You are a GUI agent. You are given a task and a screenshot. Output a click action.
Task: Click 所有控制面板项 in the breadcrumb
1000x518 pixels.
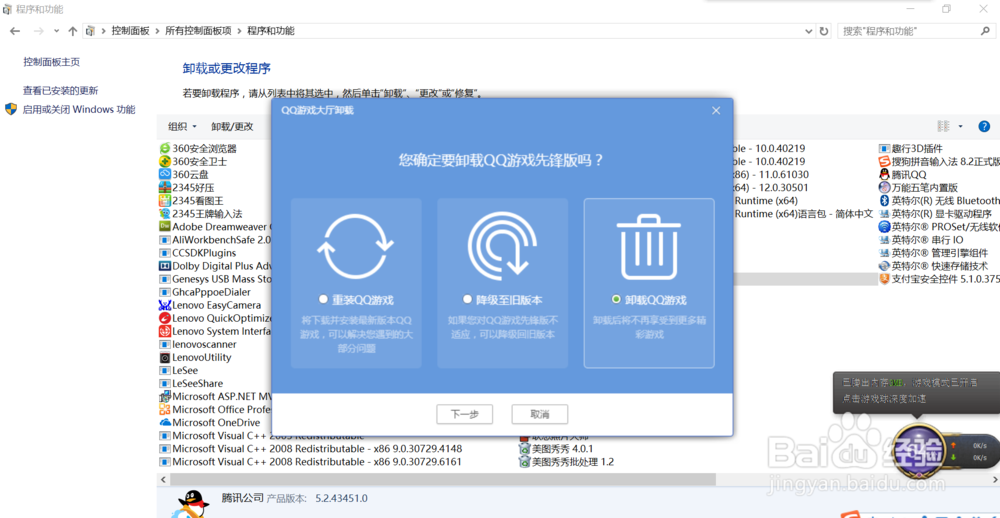198,31
